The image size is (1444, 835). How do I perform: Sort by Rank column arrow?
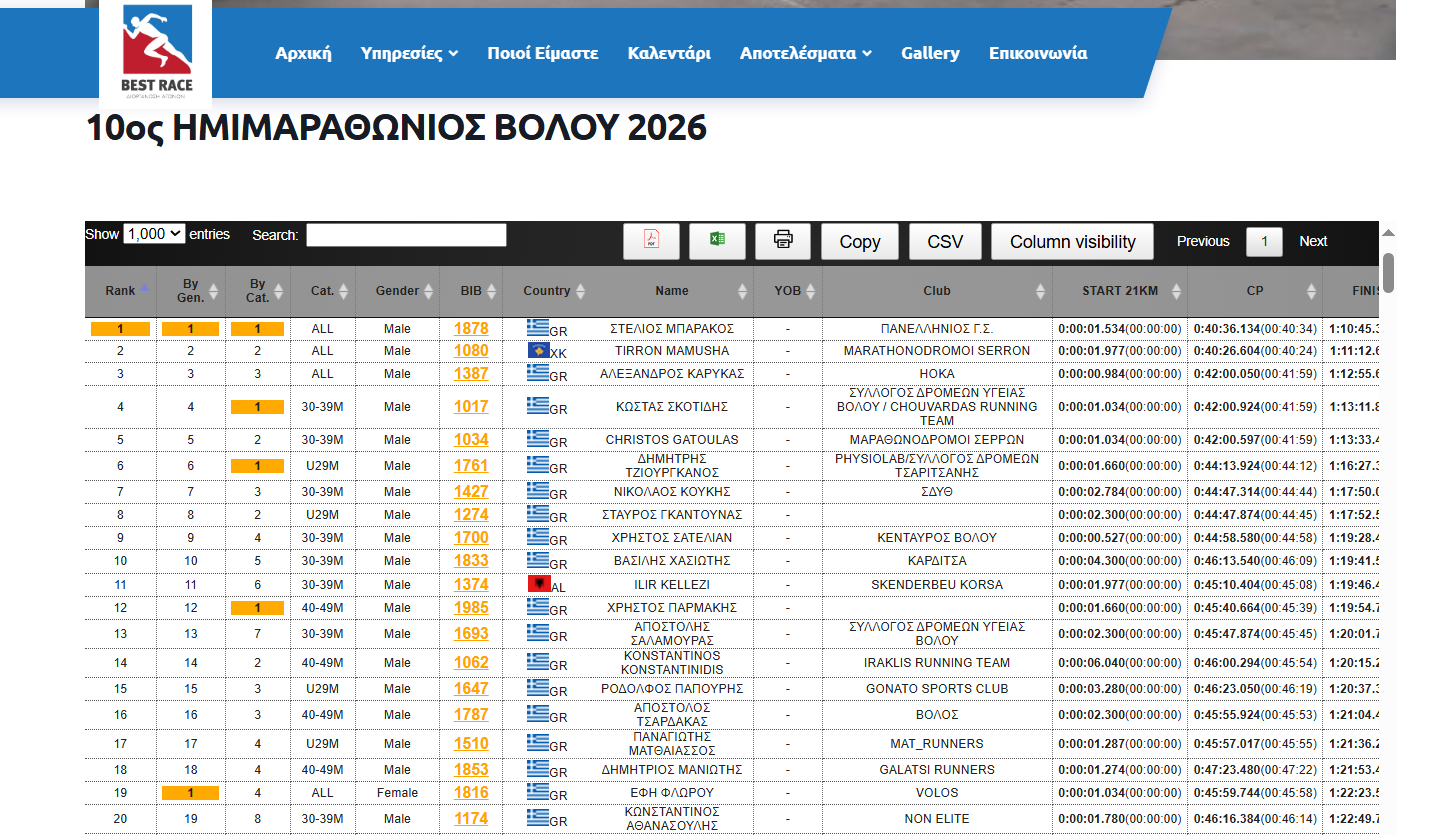pyautogui.click(x=144, y=289)
